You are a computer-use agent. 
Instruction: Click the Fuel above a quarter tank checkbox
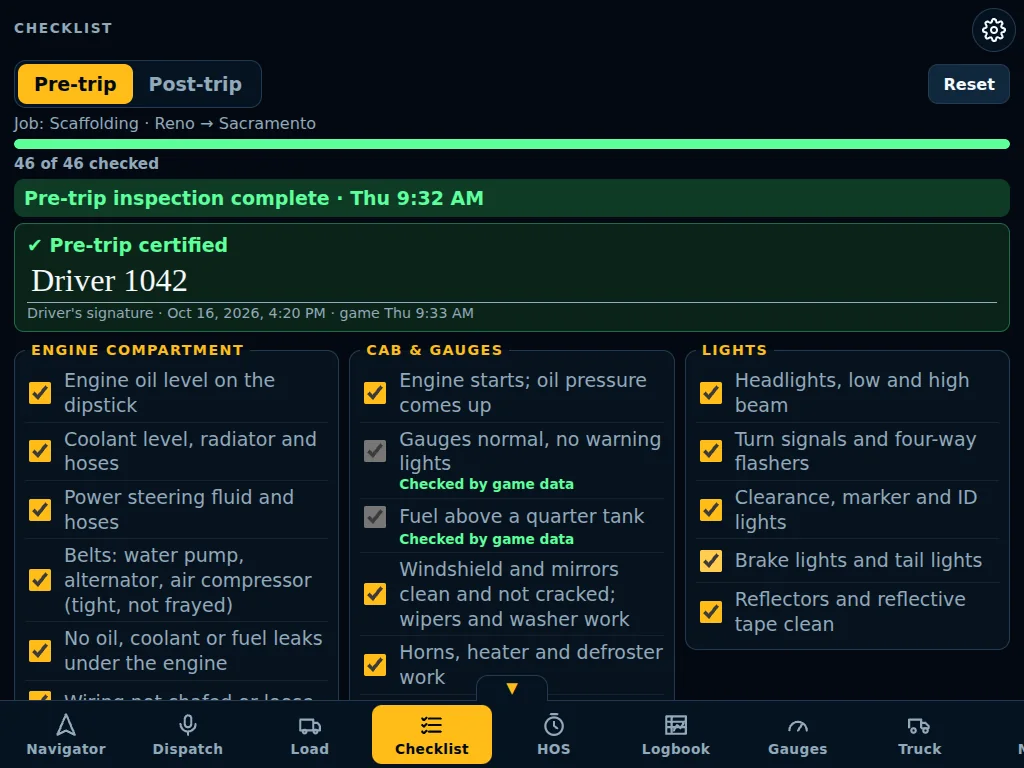pos(375,517)
